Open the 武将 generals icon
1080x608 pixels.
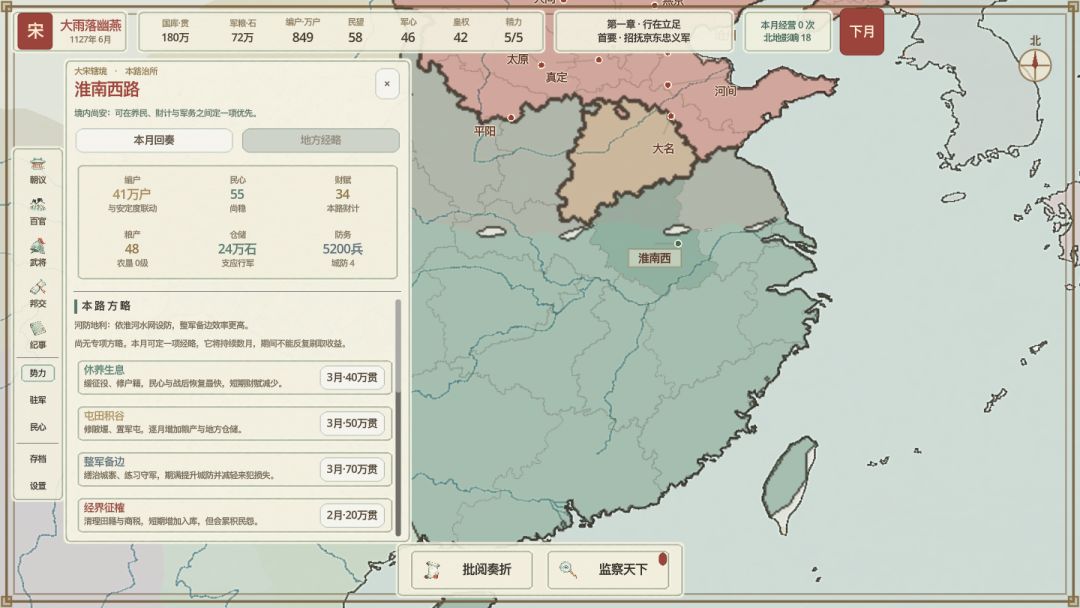[x=37, y=253]
